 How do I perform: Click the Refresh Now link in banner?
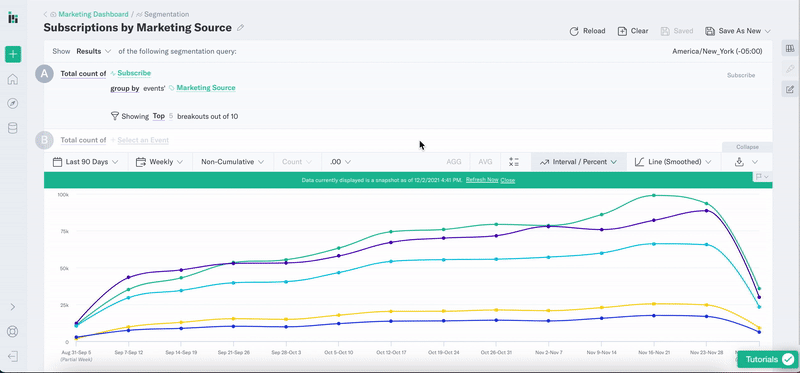point(482,180)
